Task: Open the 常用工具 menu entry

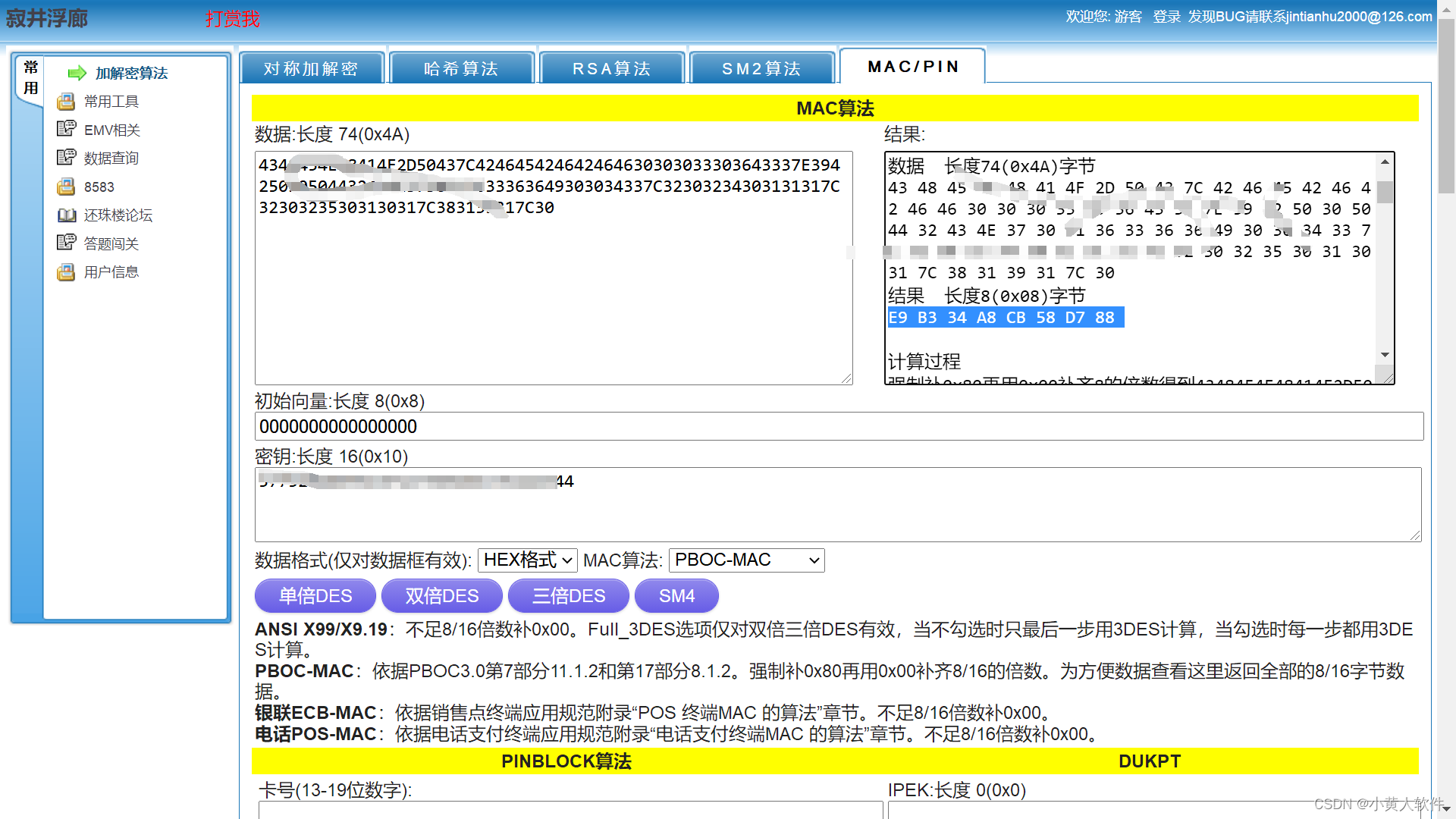Action: [111, 102]
